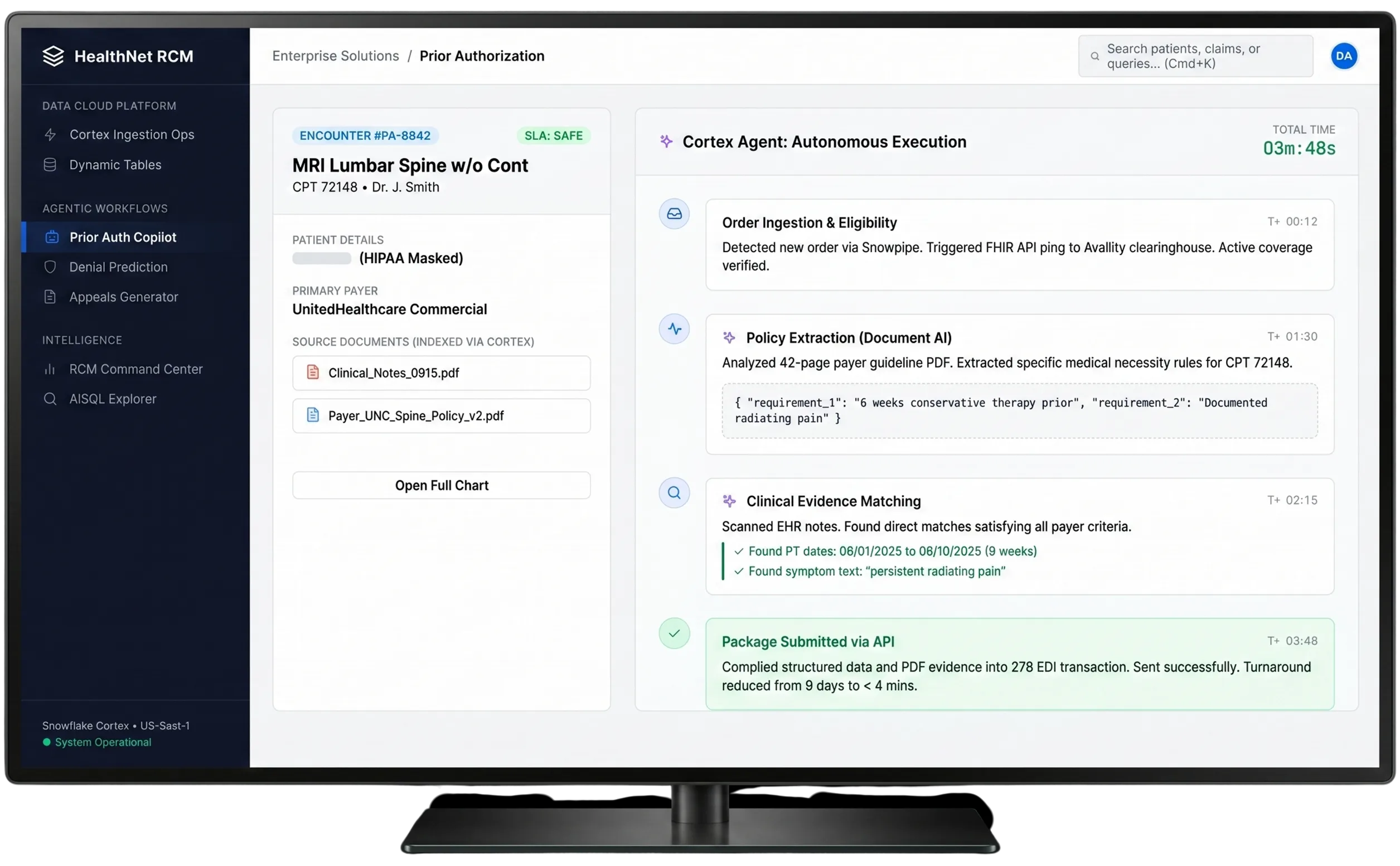The image size is (1400, 866).
Task: Click the Open Full Chart button
Action: (x=442, y=485)
